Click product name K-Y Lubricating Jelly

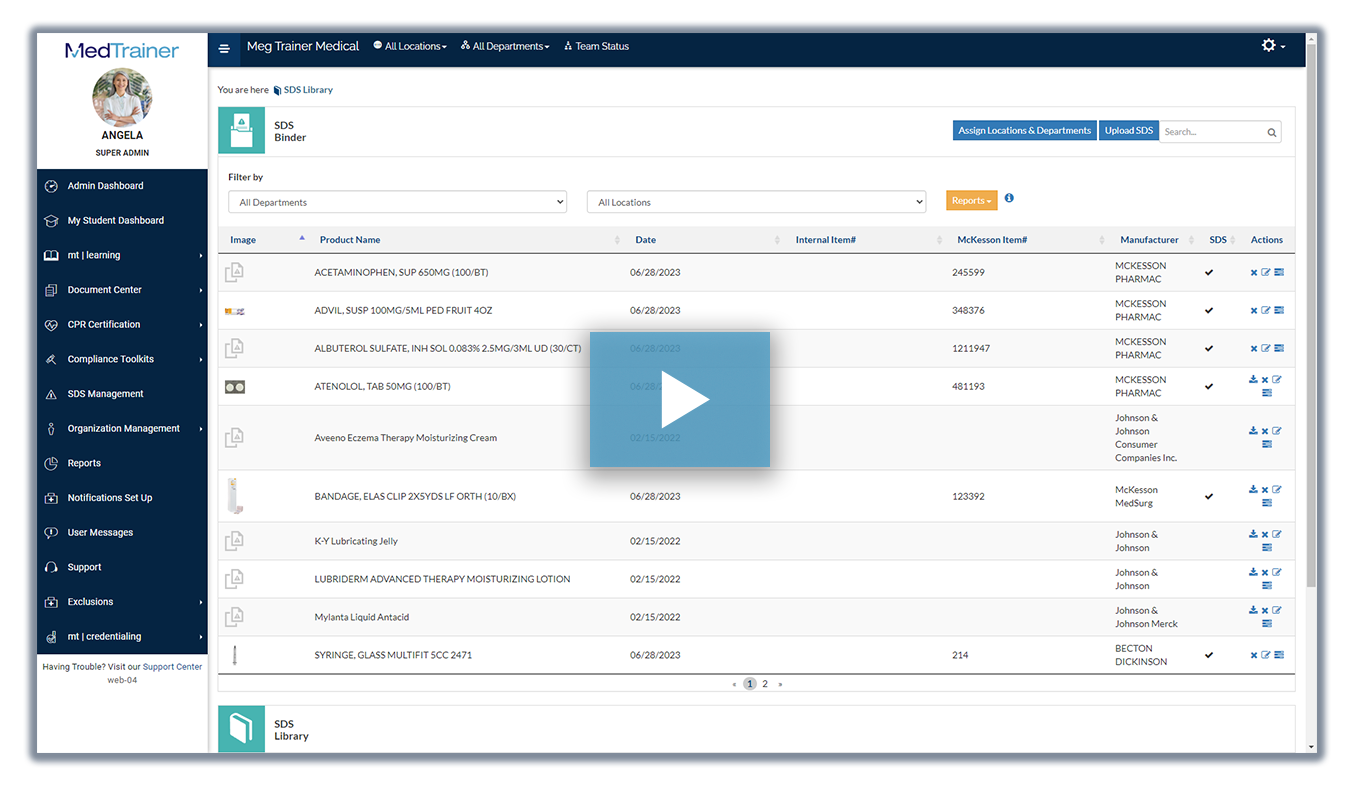pyautogui.click(x=356, y=542)
